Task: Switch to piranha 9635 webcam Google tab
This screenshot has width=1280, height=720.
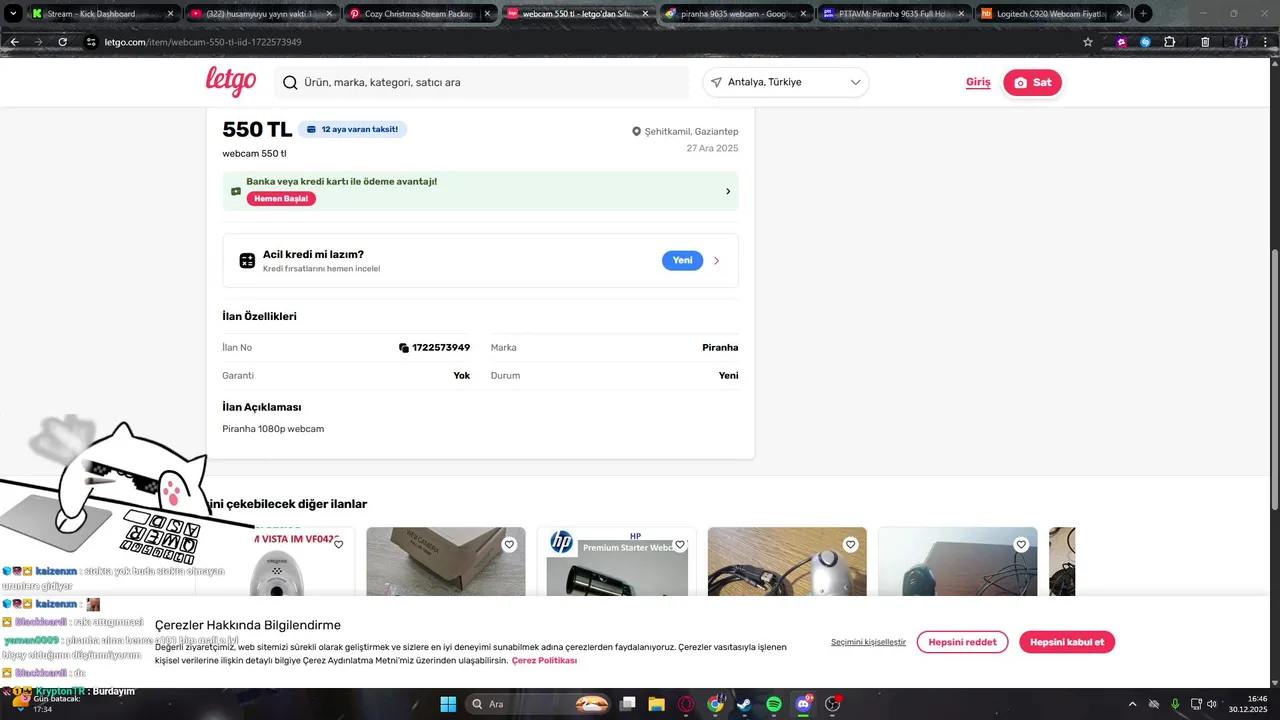Action: coord(735,14)
